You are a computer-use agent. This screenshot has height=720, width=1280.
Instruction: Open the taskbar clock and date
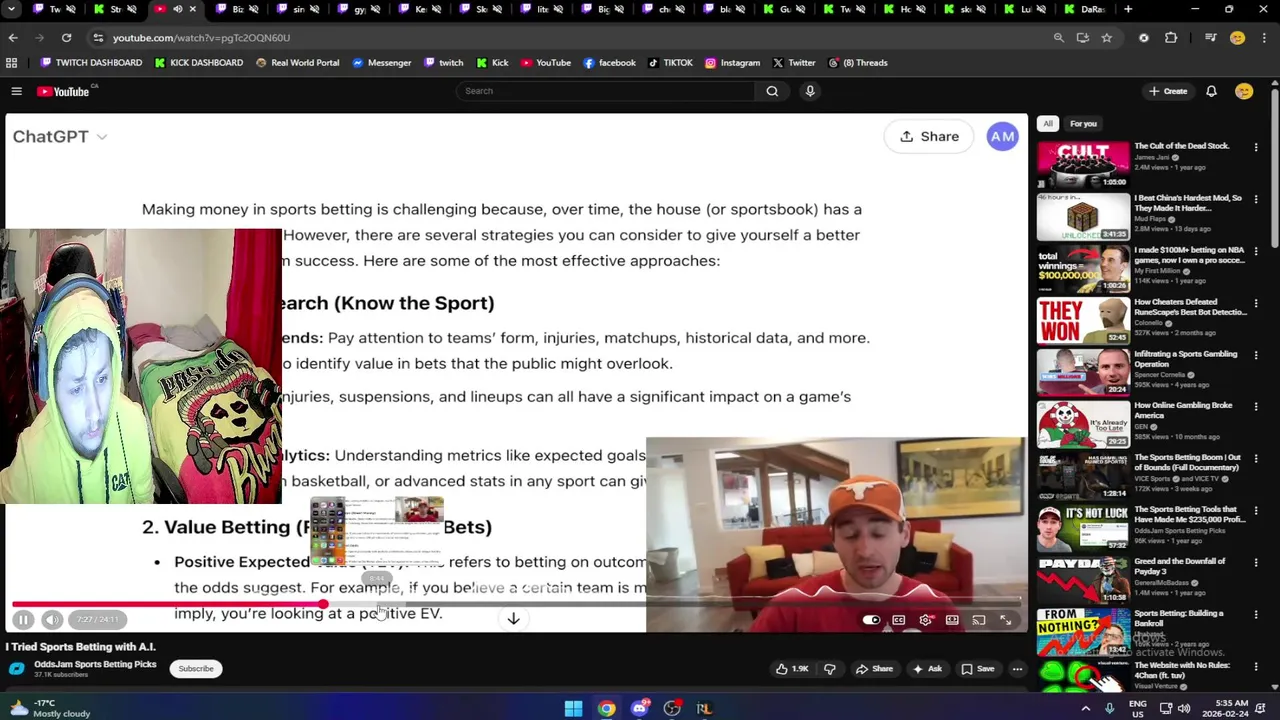click(1225, 708)
